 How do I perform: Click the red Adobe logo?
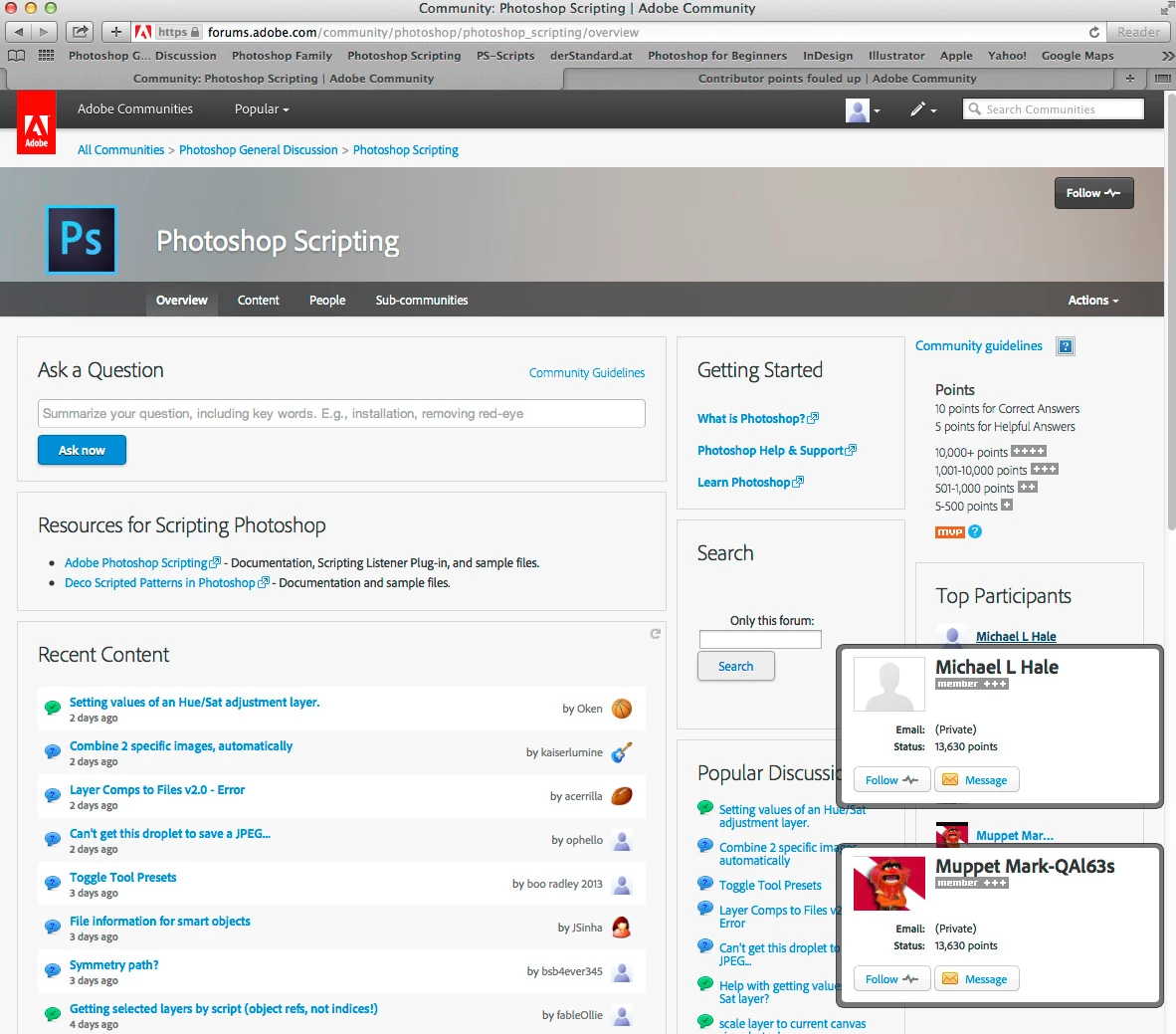tap(36, 123)
